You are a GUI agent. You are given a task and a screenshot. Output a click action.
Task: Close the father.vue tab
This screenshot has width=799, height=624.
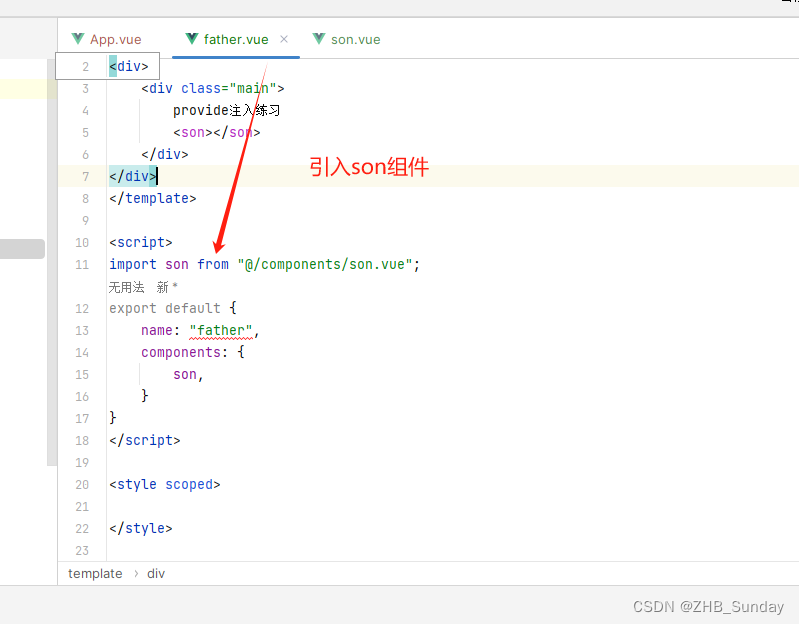(284, 39)
